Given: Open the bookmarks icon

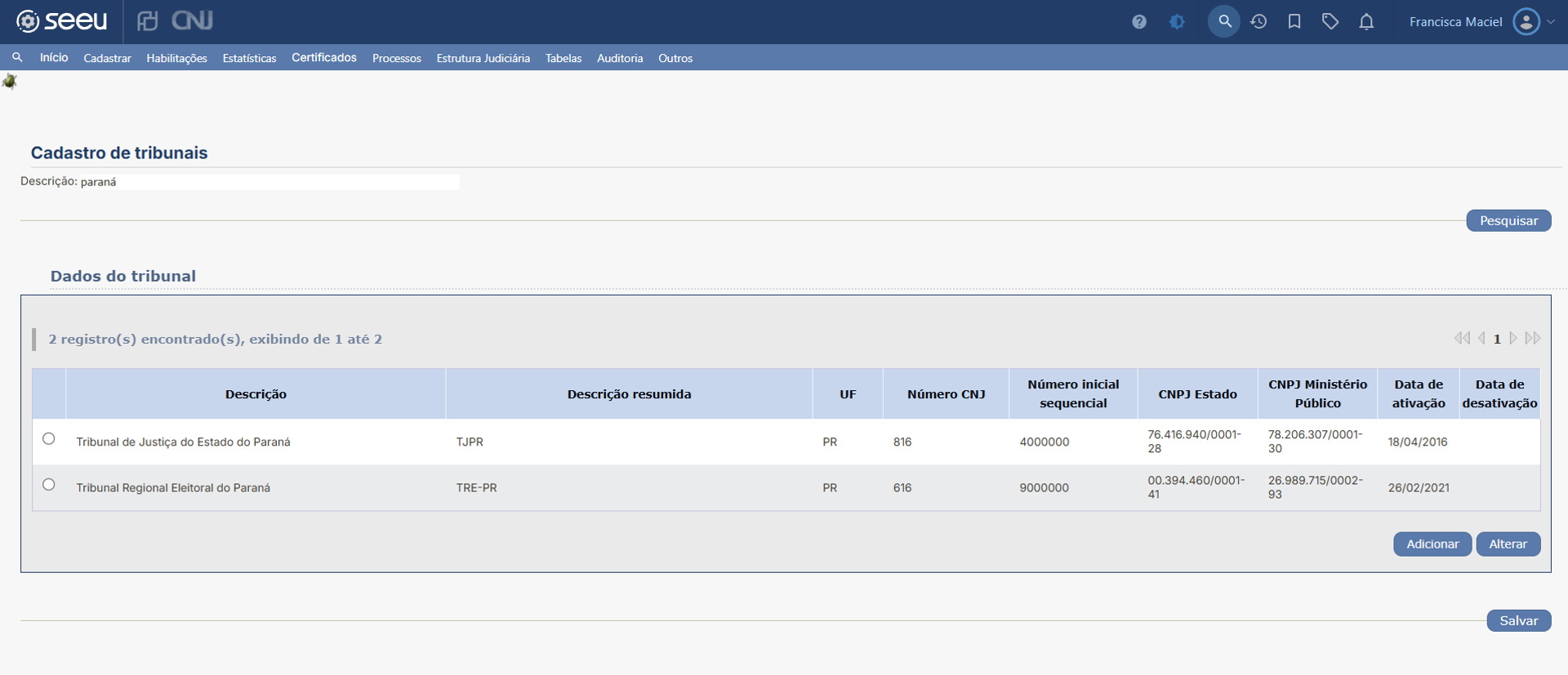Looking at the screenshot, I should 1294,21.
